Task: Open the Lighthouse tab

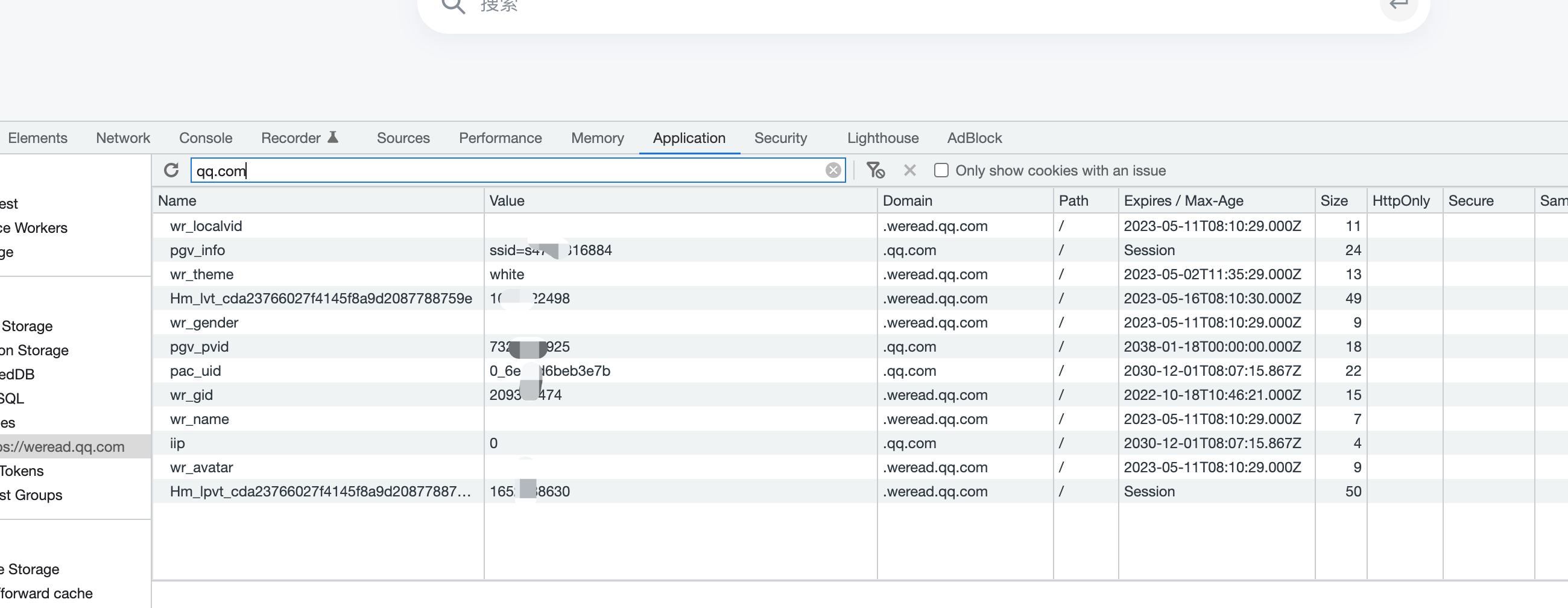Action: pyautogui.click(x=883, y=138)
